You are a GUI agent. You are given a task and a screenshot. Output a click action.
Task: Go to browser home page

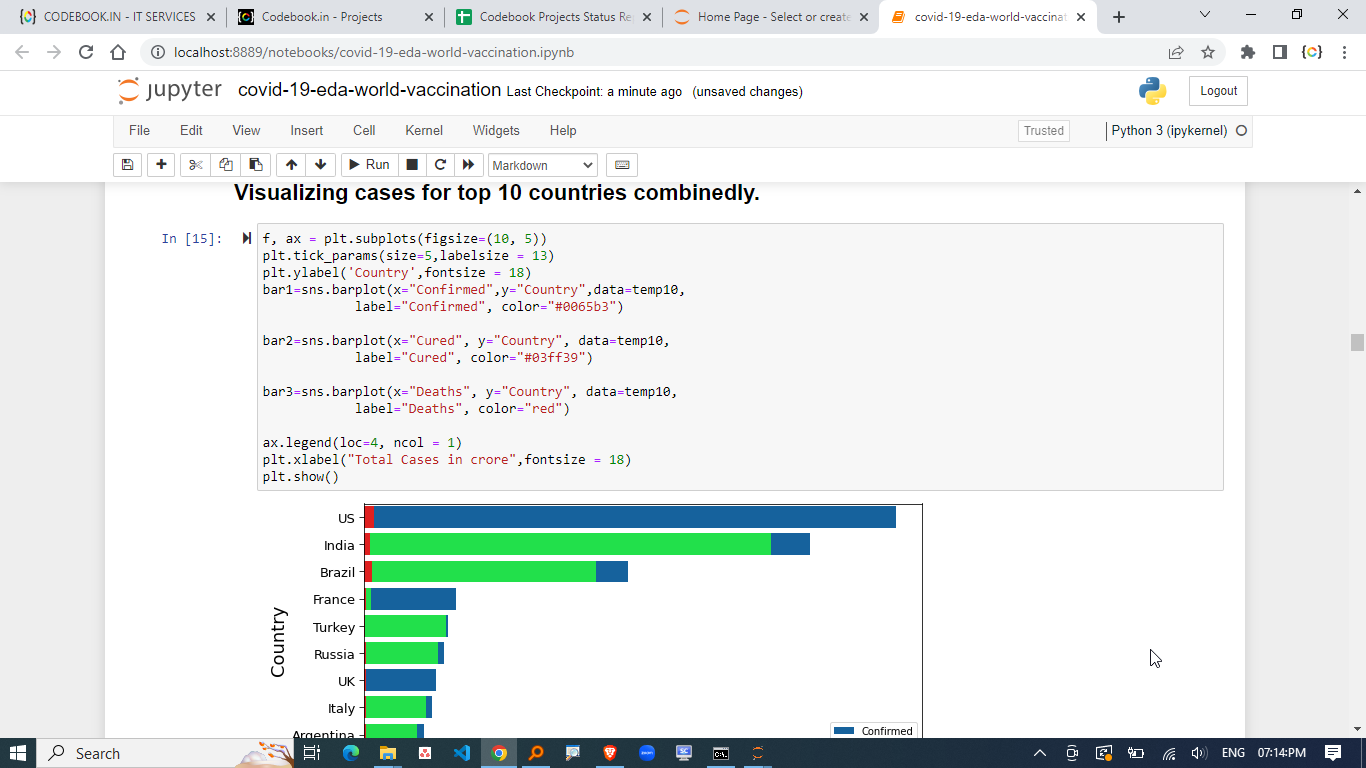pos(118,52)
